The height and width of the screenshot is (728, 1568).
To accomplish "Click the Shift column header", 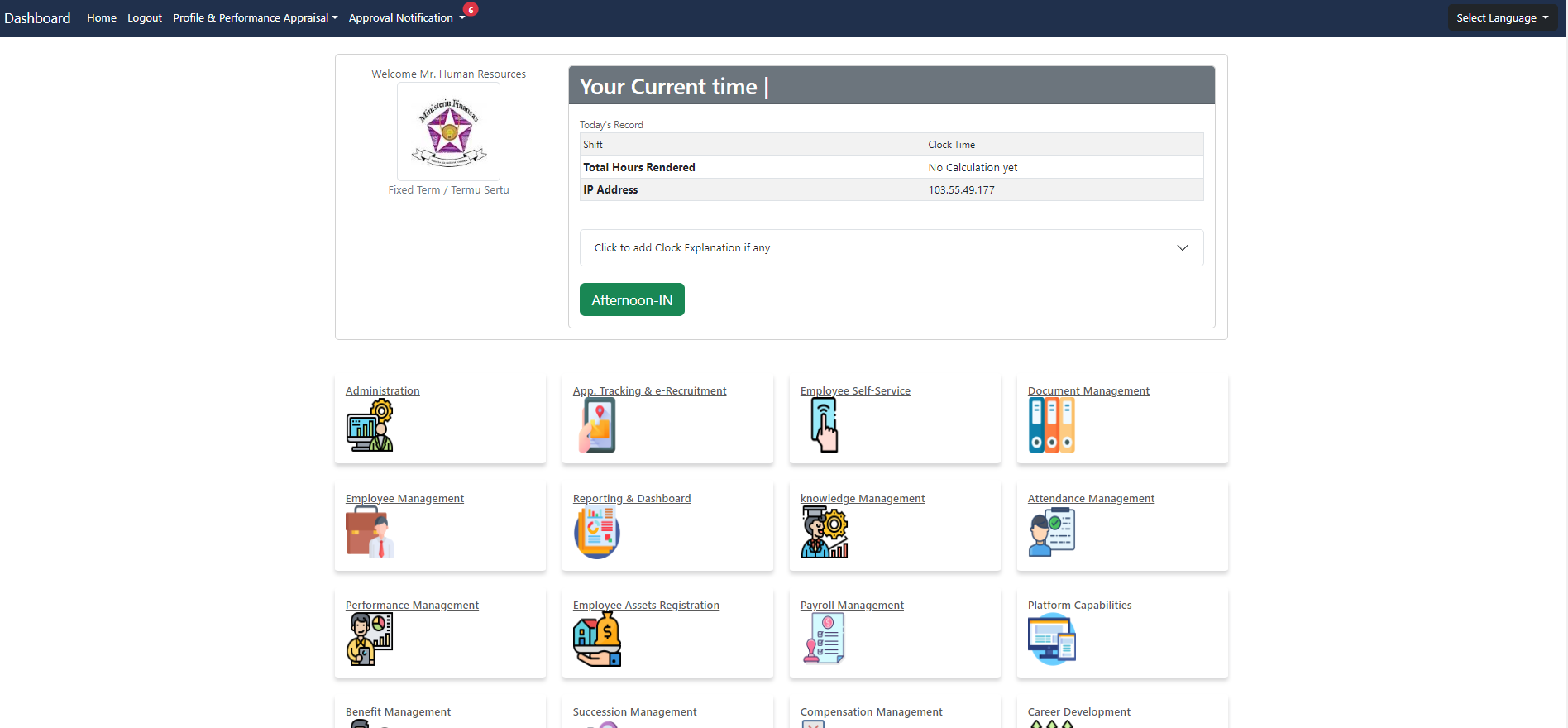I will point(593,144).
